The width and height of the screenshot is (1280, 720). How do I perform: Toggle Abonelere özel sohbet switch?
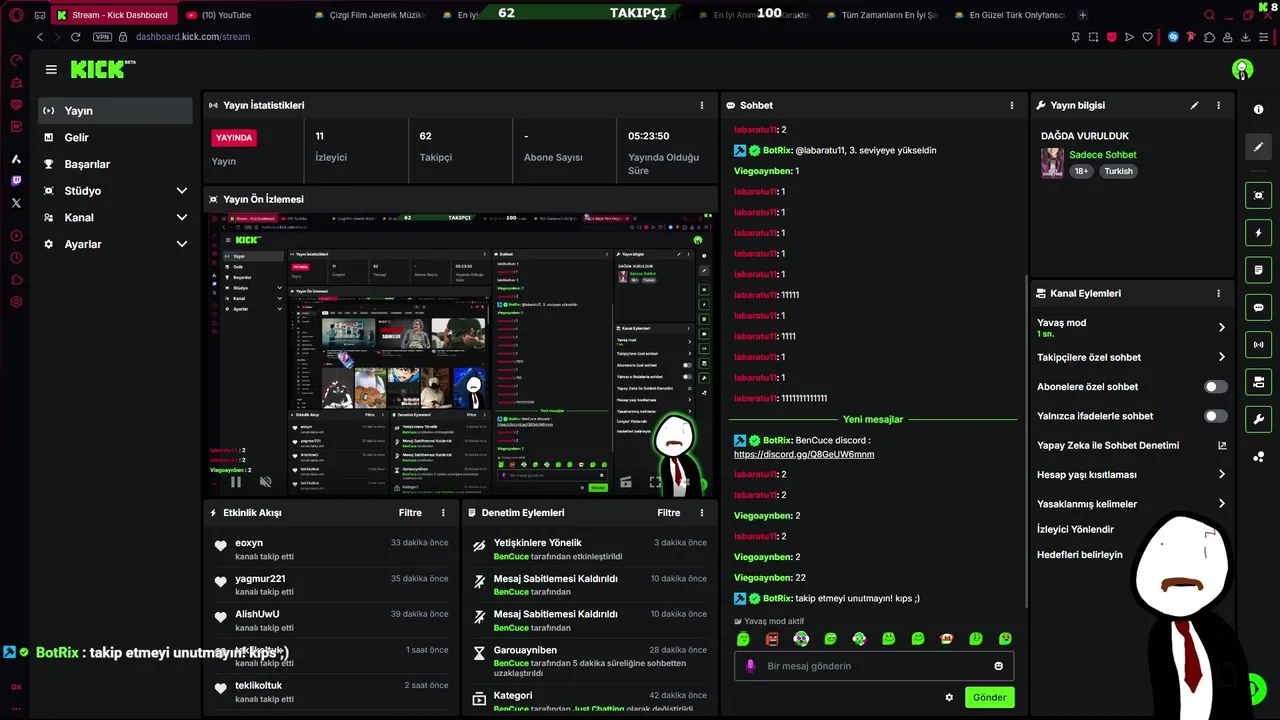click(x=1215, y=386)
